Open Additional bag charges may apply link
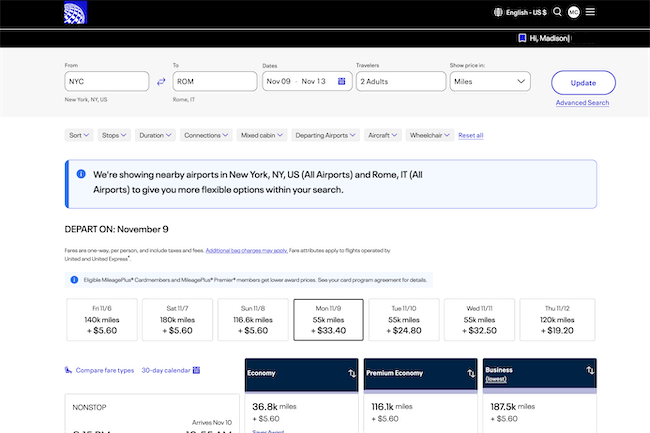Image resolution: width=650 pixels, height=433 pixels. (247, 250)
